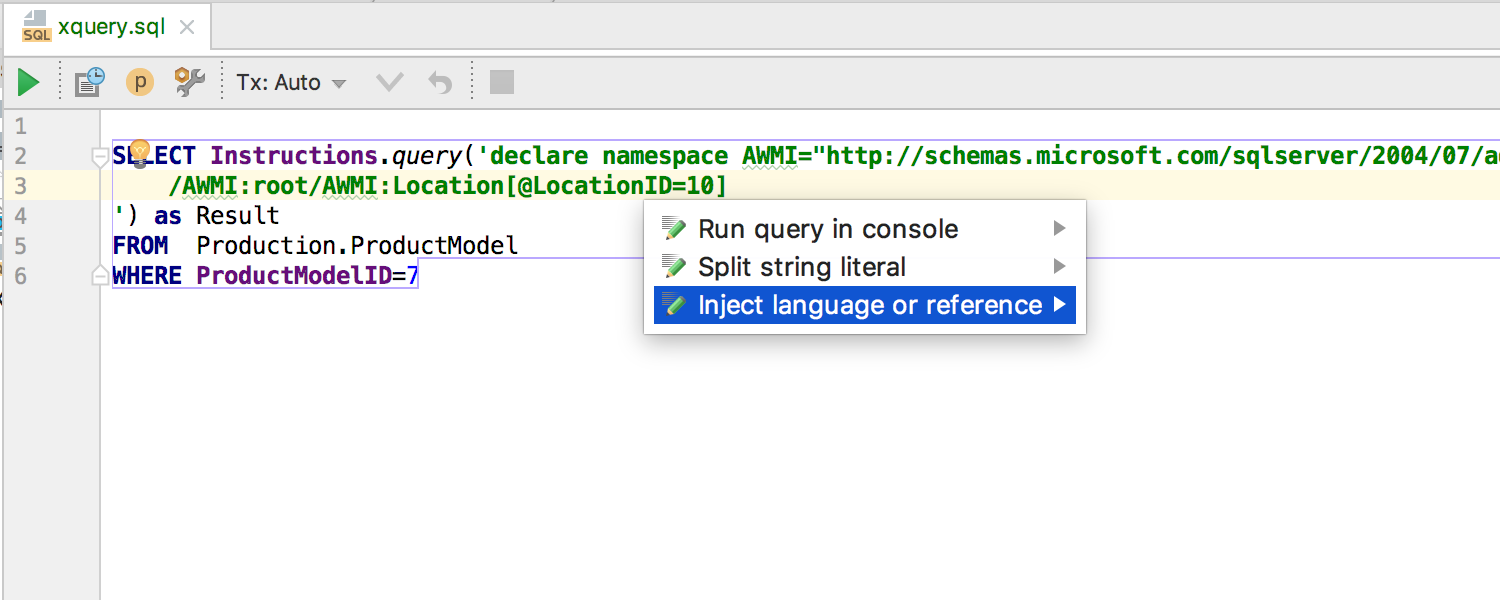Click the Rollback arrow icon
The width and height of the screenshot is (1500, 600).
440,82
